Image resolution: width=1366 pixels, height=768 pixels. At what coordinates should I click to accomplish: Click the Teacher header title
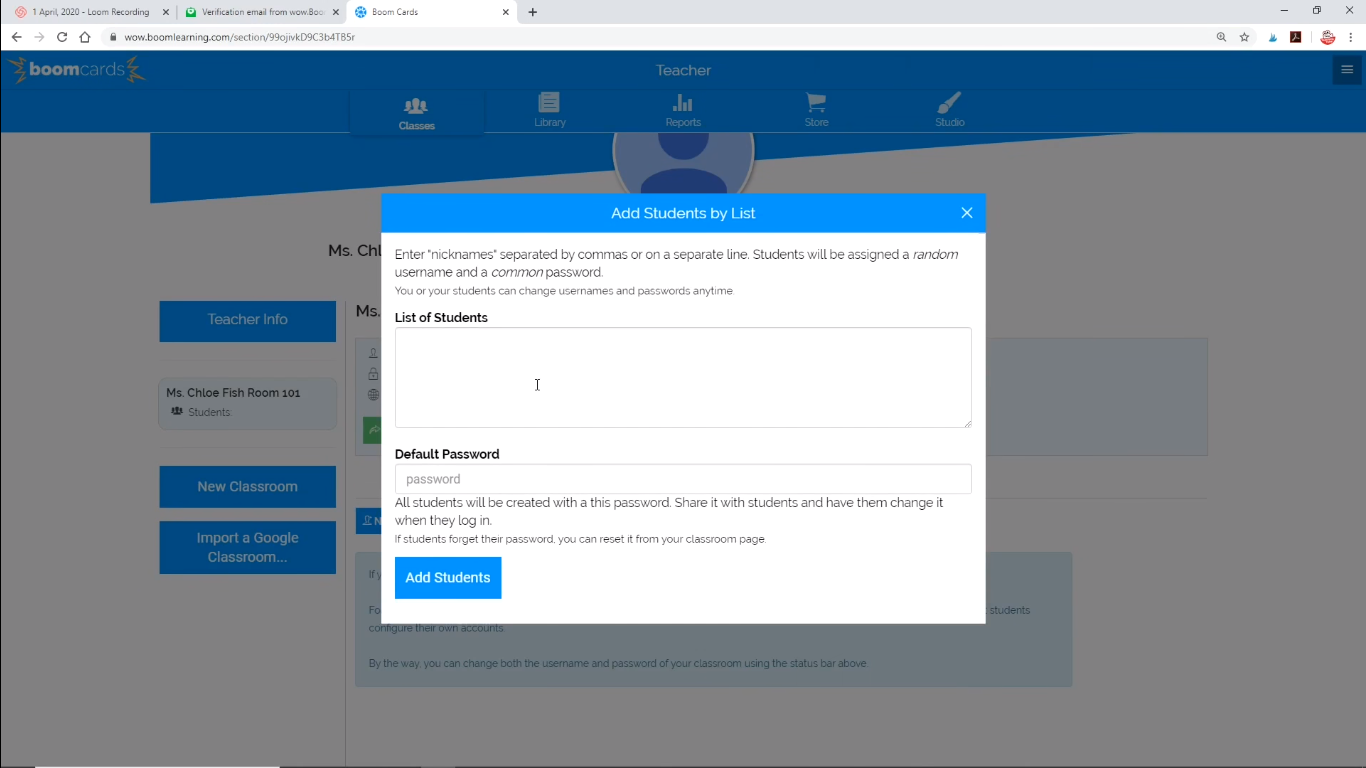[683, 70]
